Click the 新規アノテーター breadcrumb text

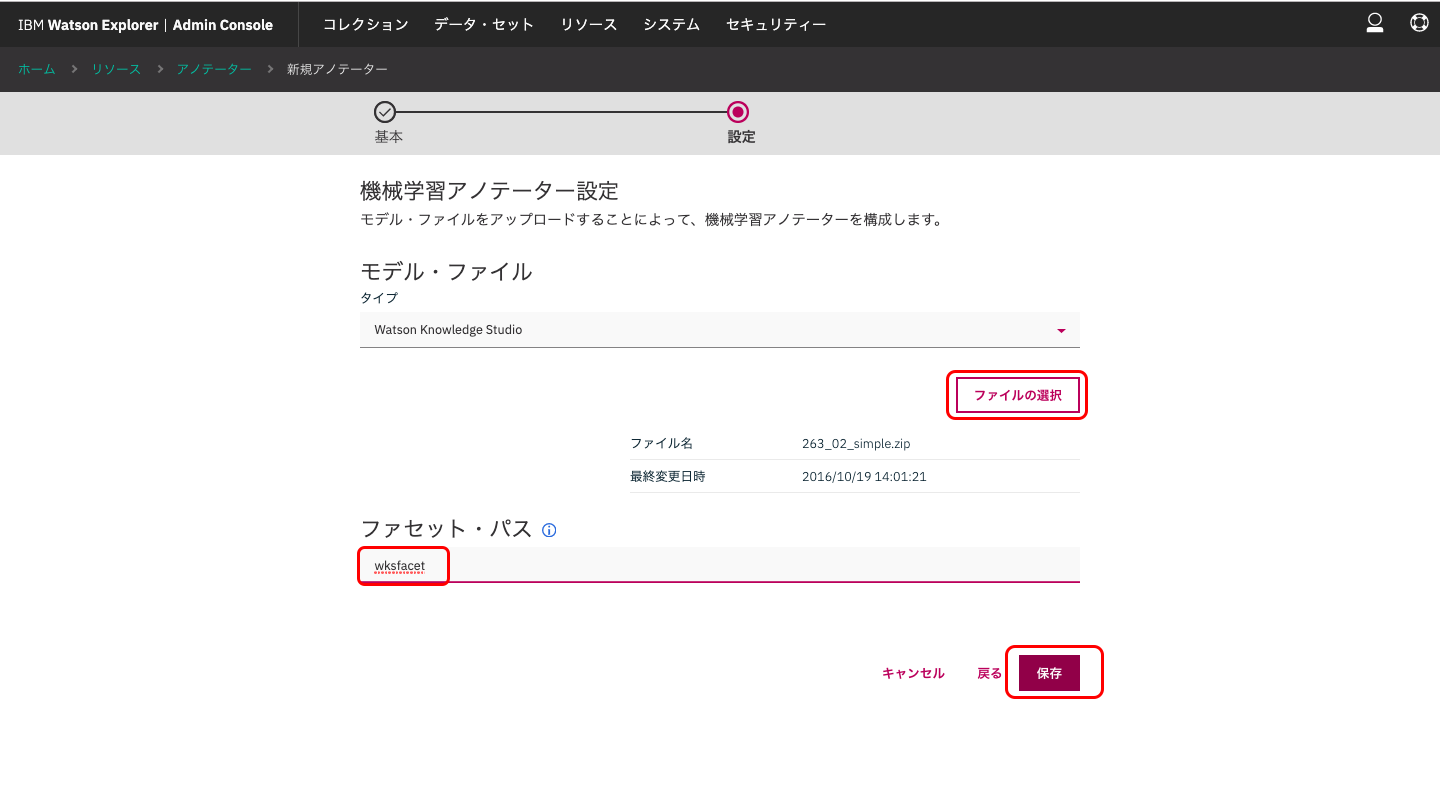[337, 69]
